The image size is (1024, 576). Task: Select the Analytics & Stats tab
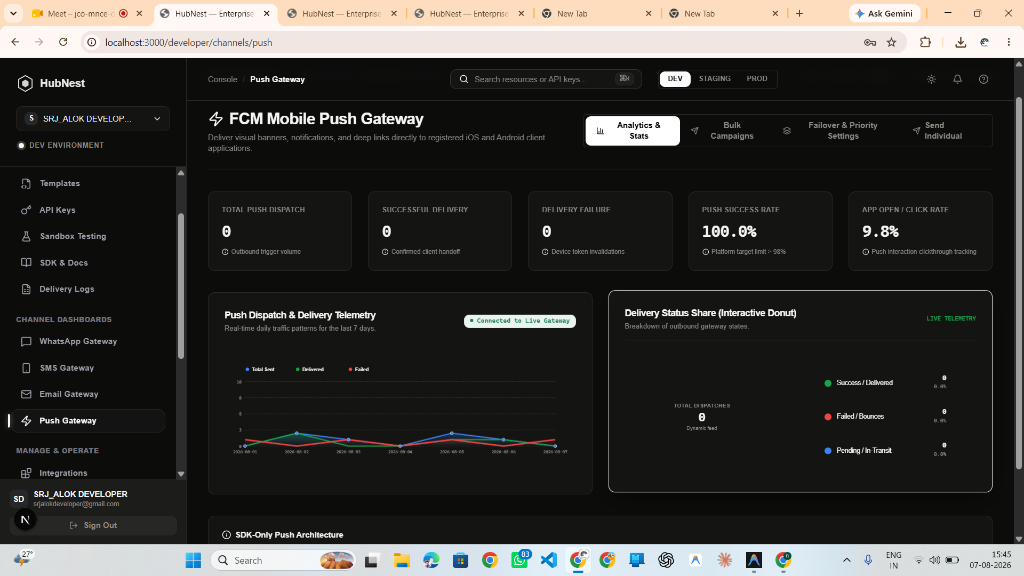point(632,131)
